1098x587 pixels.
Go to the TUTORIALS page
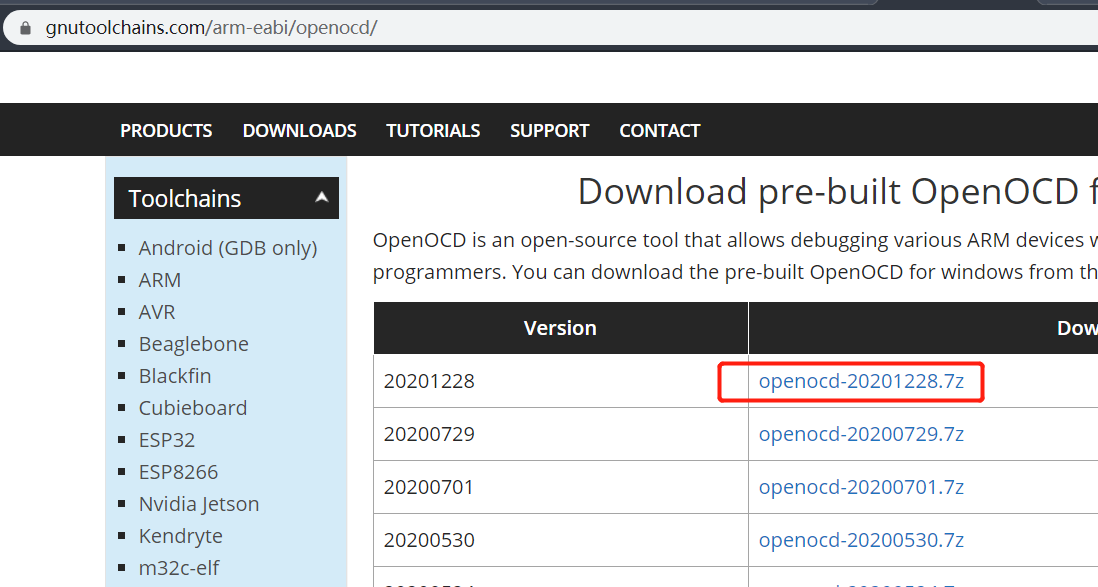click(433, 130)
